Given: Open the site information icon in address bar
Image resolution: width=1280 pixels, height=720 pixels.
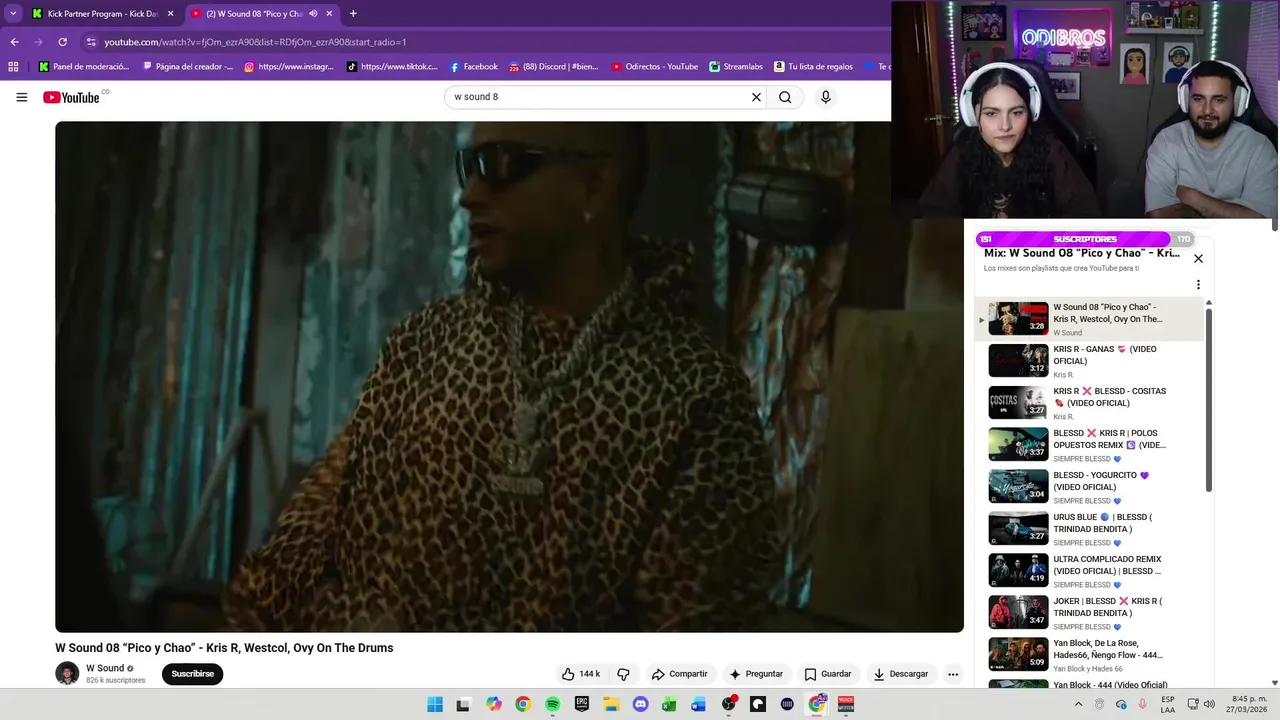Looking at the screenshot, I should (x=91, y=42).
